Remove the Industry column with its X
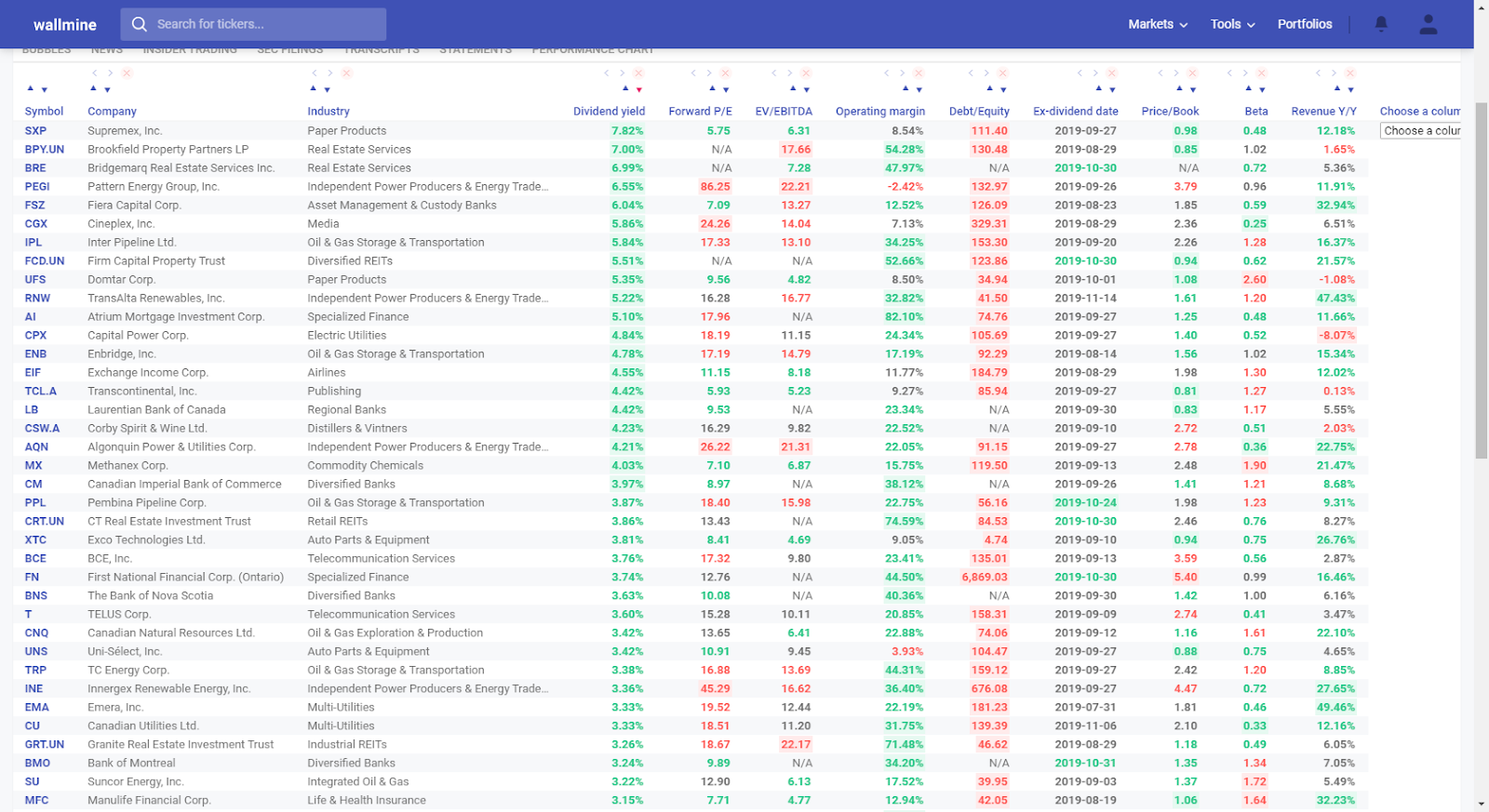This screenshot has height=812, width=1489. click(346, 73)
